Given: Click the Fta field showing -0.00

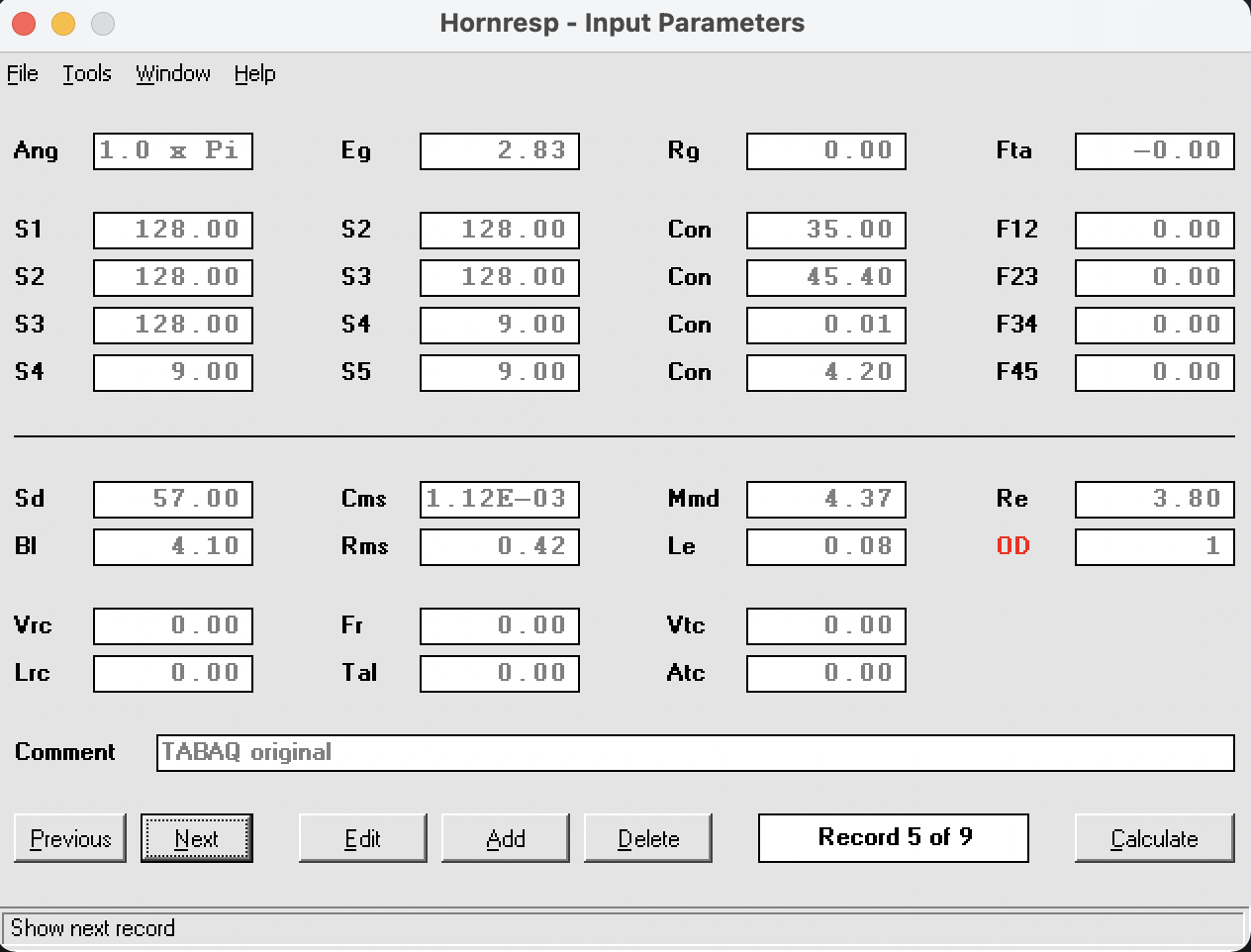Looking at the screenshot, I should tap(1155, 151).
